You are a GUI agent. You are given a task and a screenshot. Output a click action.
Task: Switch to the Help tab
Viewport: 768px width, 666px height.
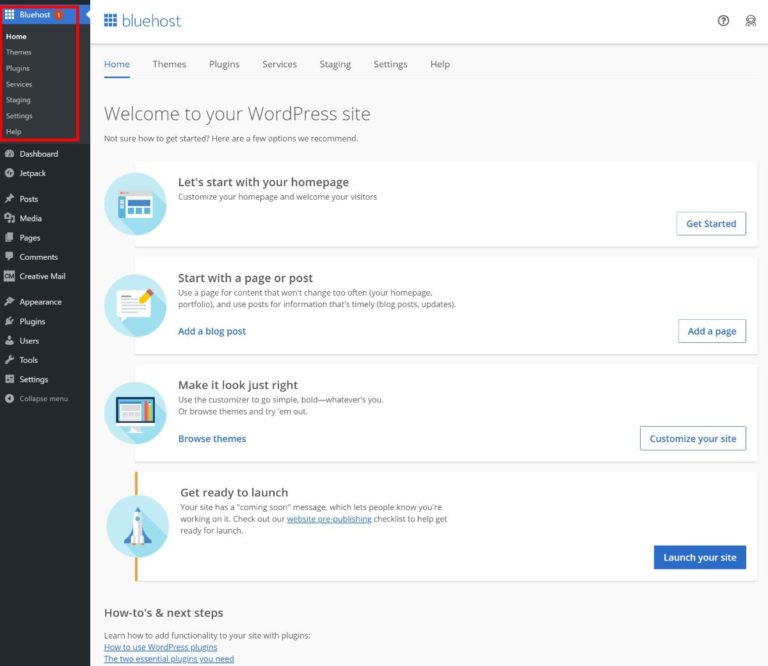click(x=440, y=64)
